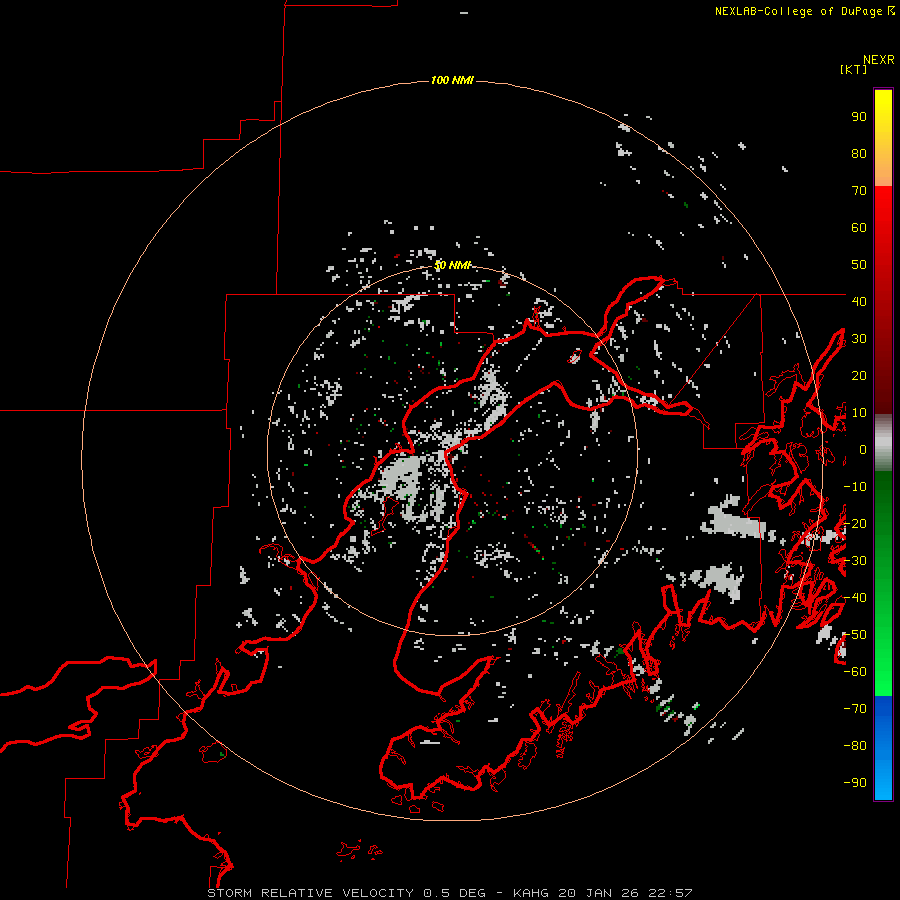
Task: Click the -50 value on velocity scale
Action: pos(855,635)
